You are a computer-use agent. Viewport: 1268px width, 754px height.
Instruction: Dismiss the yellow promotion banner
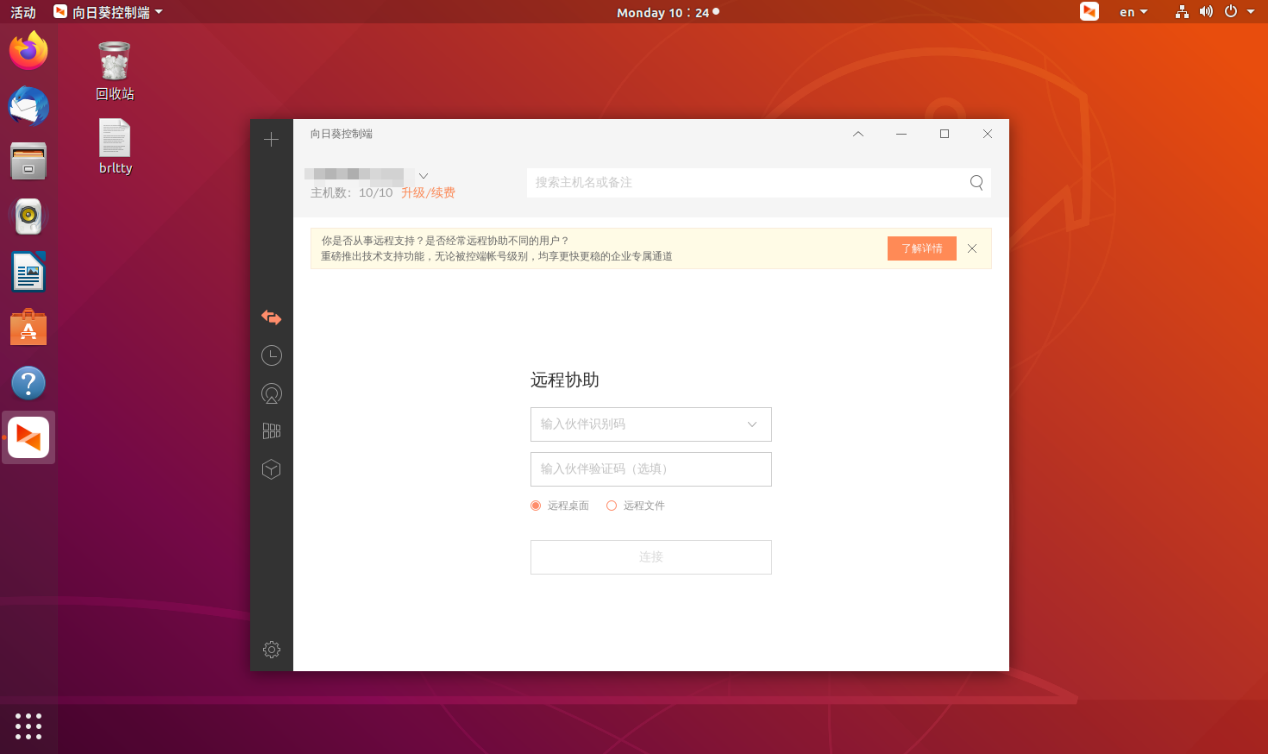972,248
